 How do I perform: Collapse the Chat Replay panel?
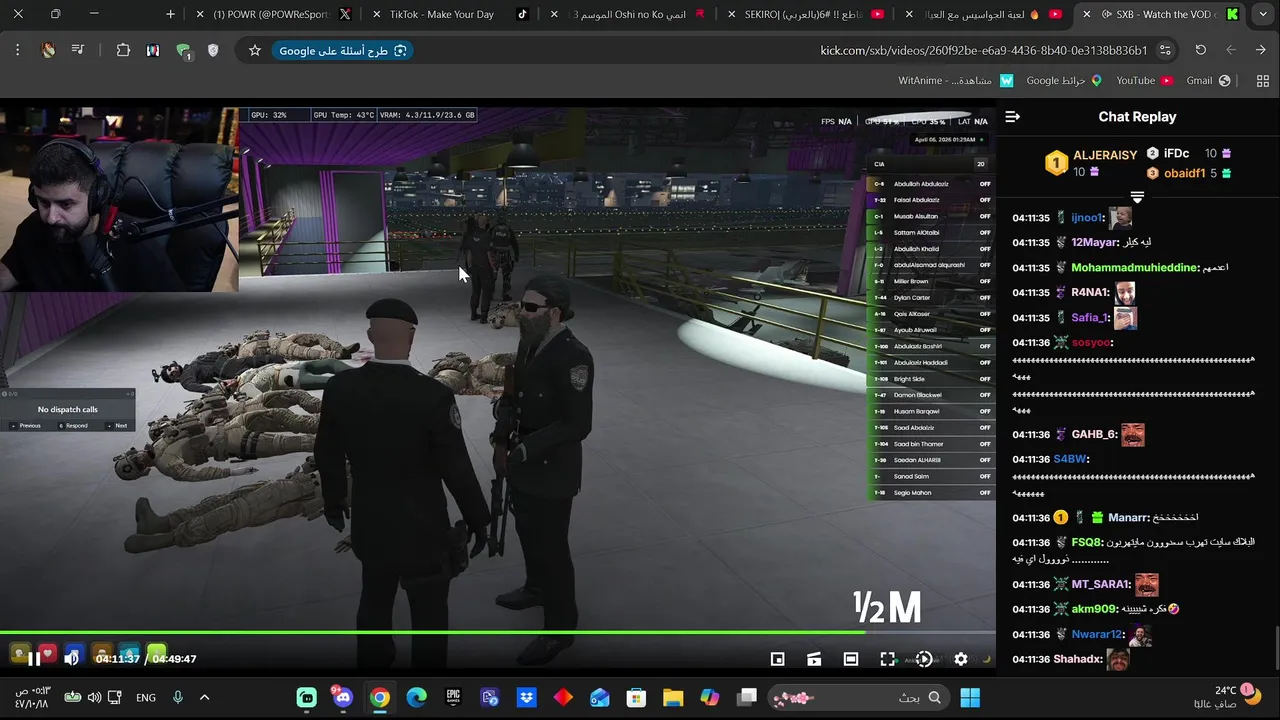click(x=1012, y=117)
